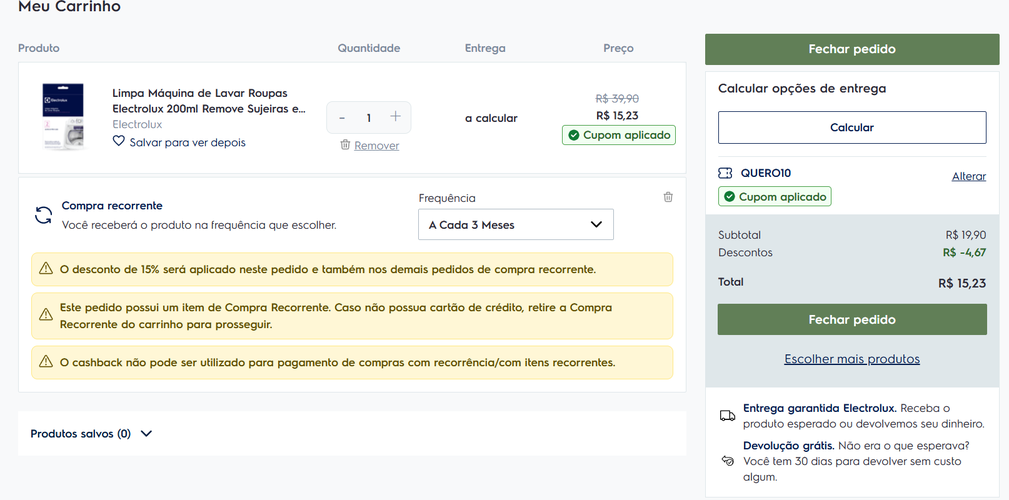
Task: Decrease quantity with the minus button
Action: pyautogui.click(x=342, y=118)
